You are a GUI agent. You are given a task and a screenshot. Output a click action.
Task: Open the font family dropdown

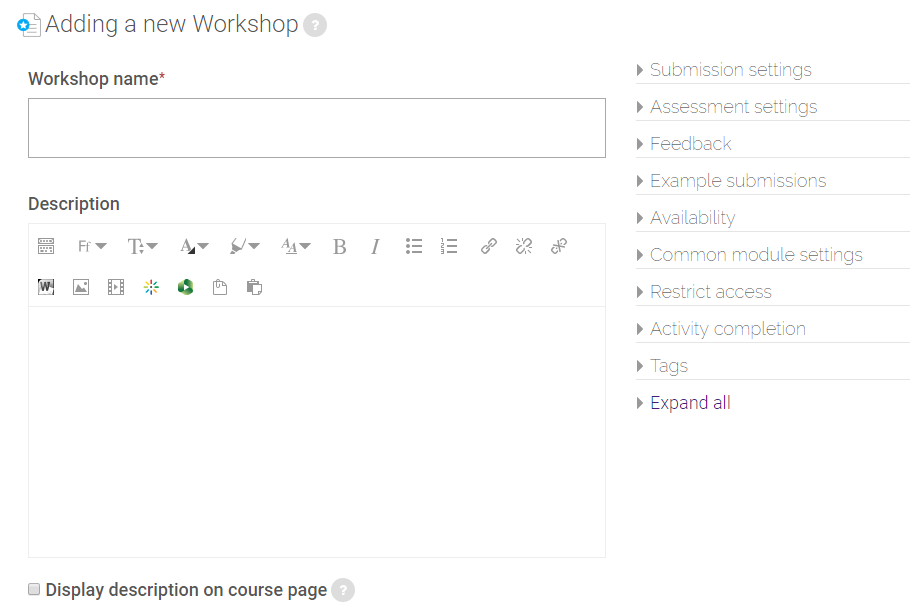pyautogui.click(x=92, y=246)
